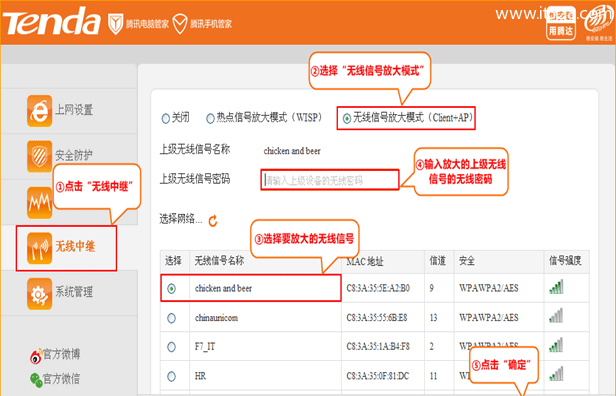Click chicken and beer name in table

tap(224, 288)
